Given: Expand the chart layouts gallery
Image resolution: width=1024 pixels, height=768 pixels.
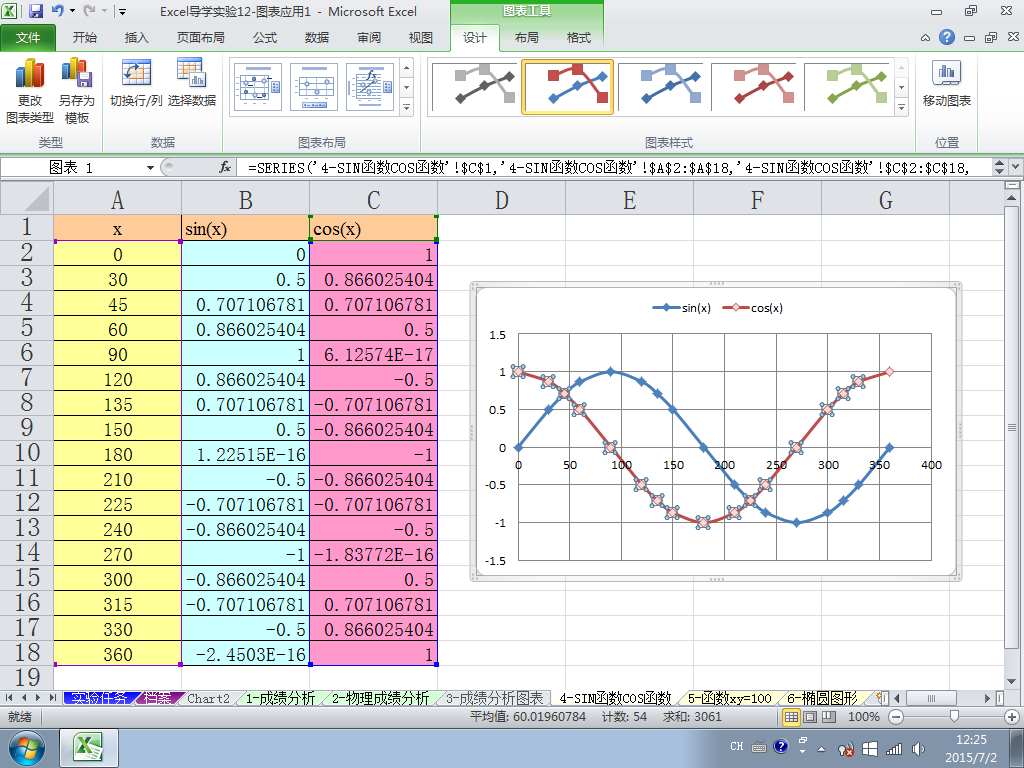Looking at the screenshot, I should tap(406, 107).
